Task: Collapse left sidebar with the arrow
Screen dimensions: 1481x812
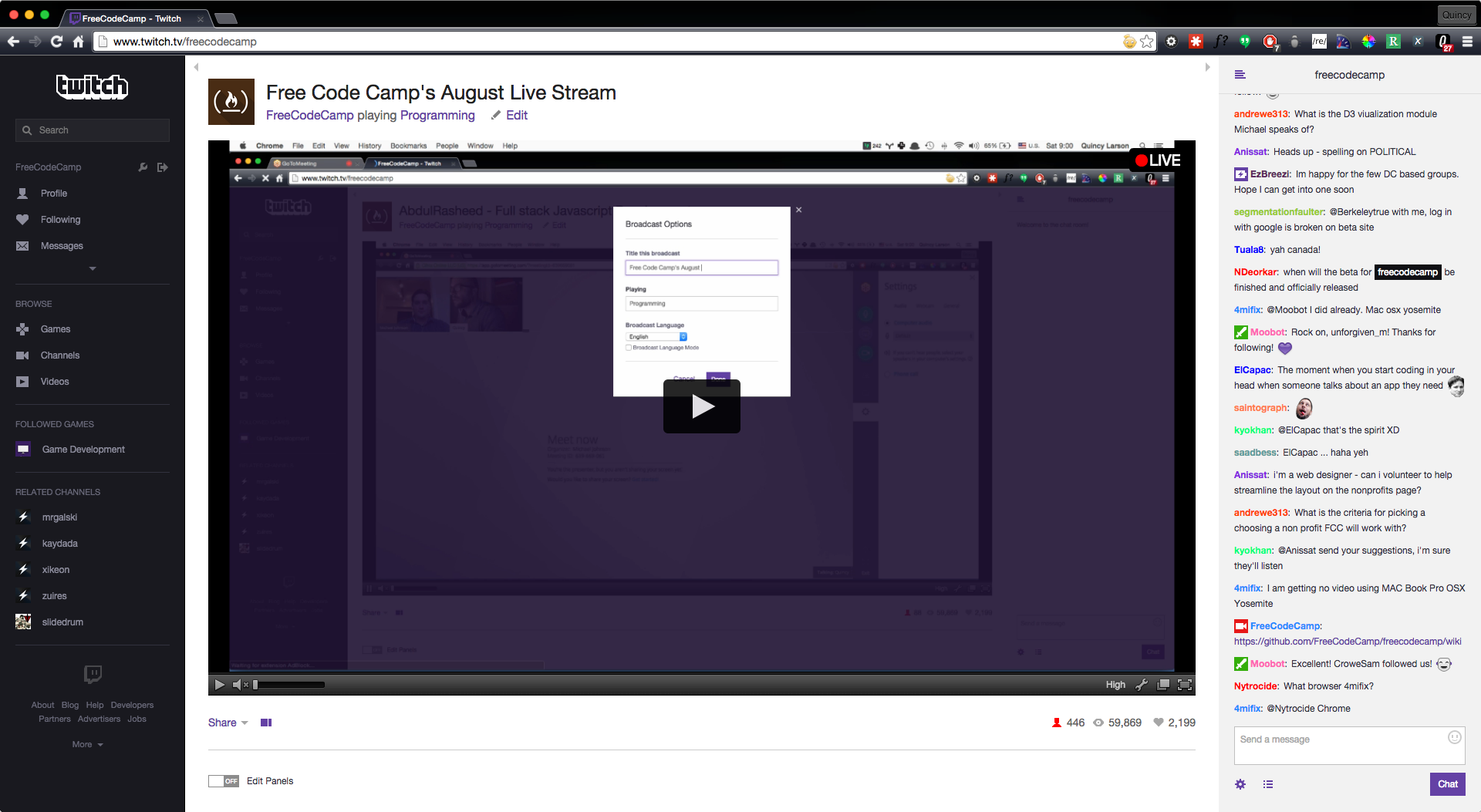Action: coord(197,67)
